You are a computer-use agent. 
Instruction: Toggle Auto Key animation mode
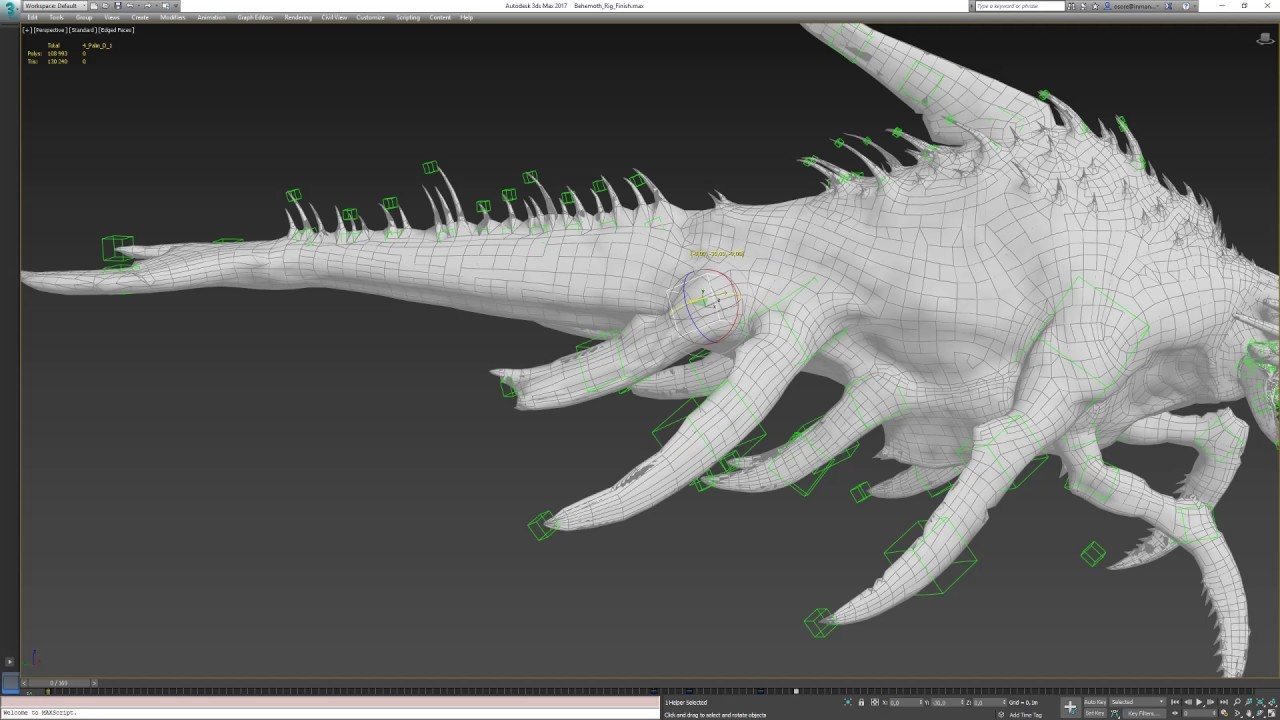tap(1095, 702)
